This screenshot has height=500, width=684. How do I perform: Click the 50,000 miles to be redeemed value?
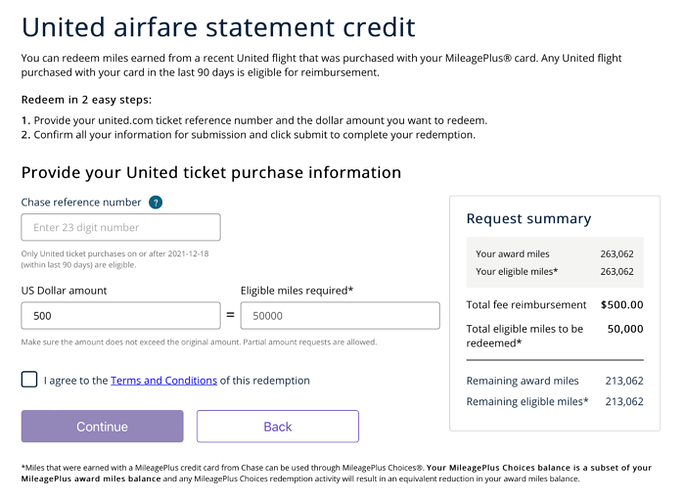pyautogui.click(x=625, y=328)
